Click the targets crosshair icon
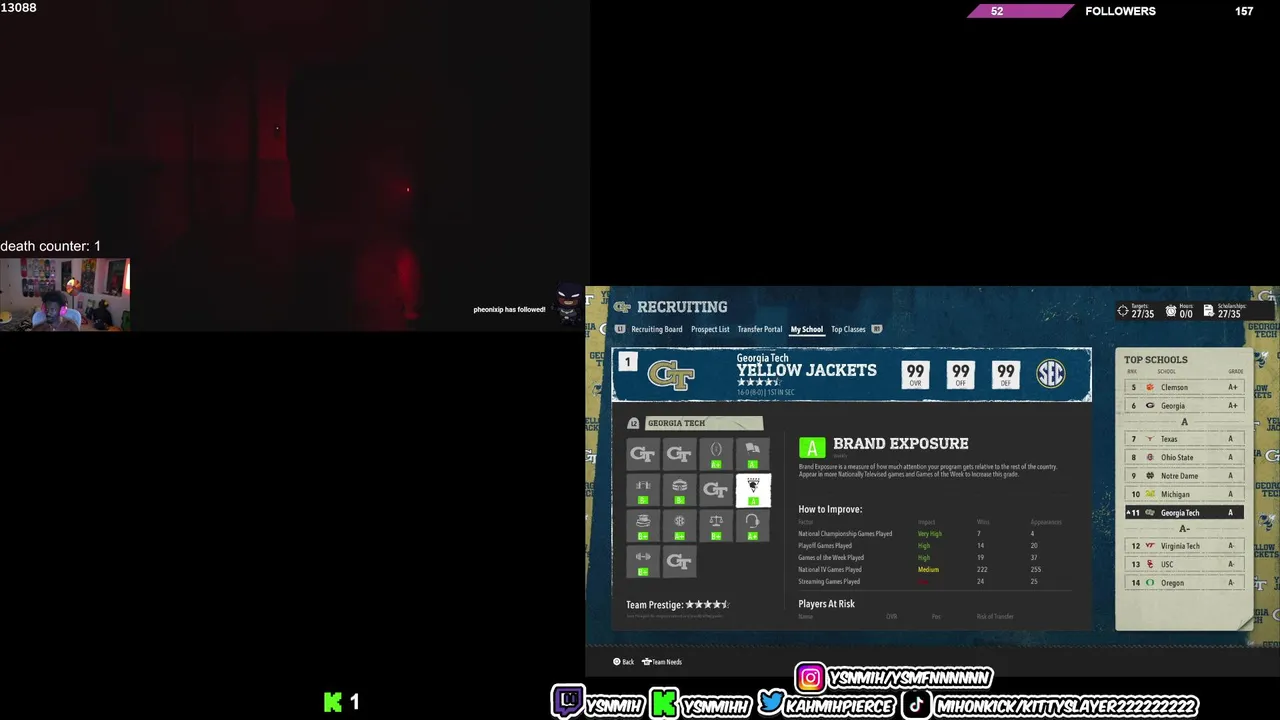1280x720 pixels. tap(1123, 311)
